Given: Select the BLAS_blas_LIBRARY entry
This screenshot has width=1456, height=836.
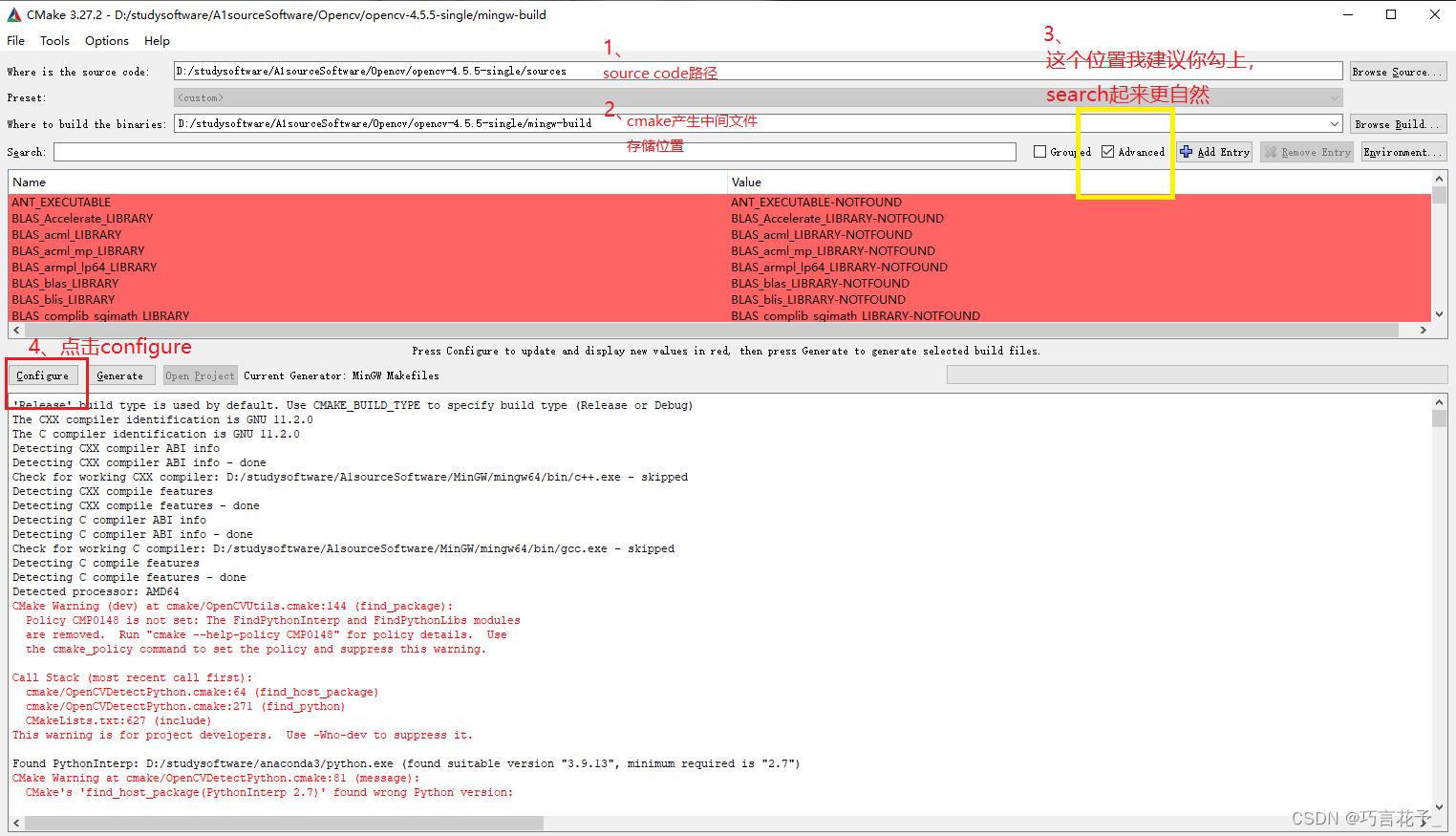Looking at the screenshot, I should 65,284.
